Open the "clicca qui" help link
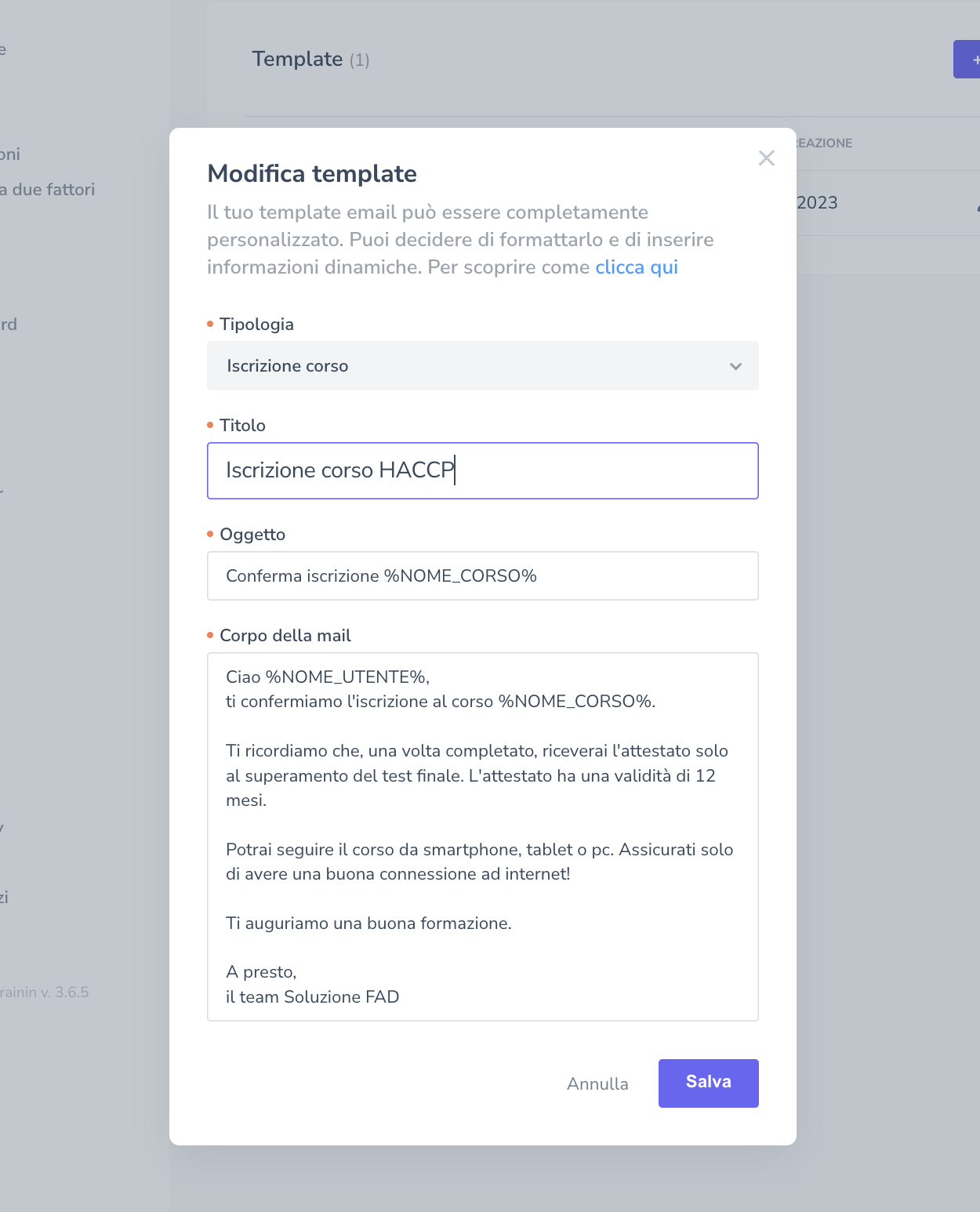980x1212 pixels. (x=636, y=267)
